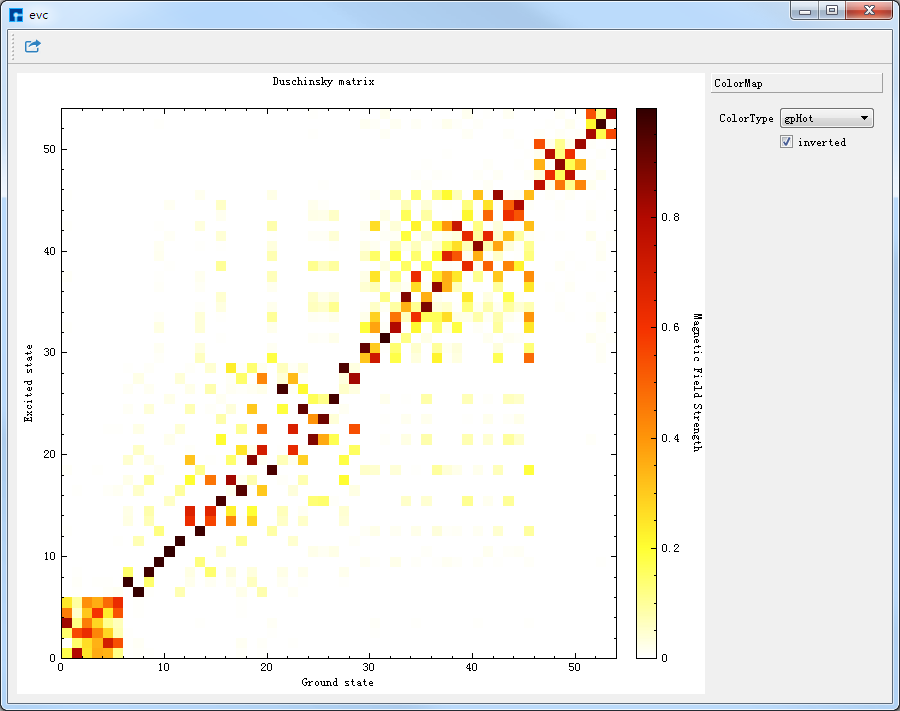
Task: Click the Ground state axis label
Action: (x=338, y=682)
